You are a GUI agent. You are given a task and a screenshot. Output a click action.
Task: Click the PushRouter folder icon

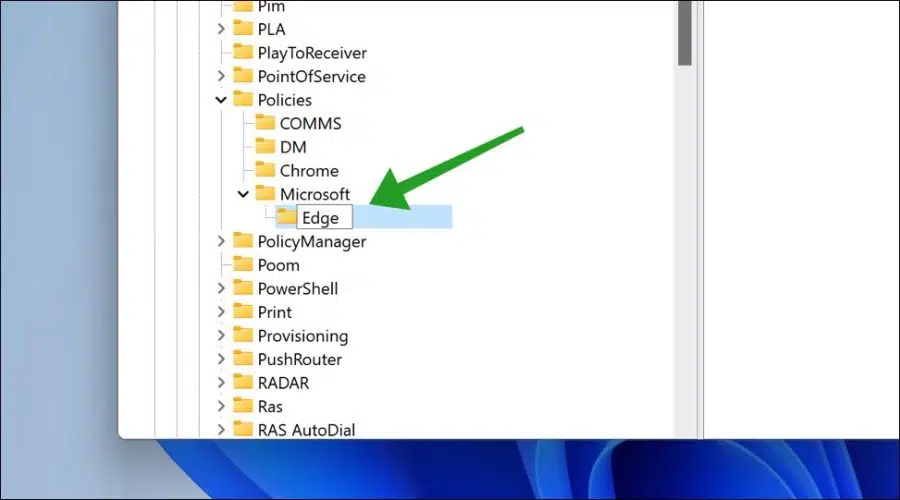(x=243, y=358)
